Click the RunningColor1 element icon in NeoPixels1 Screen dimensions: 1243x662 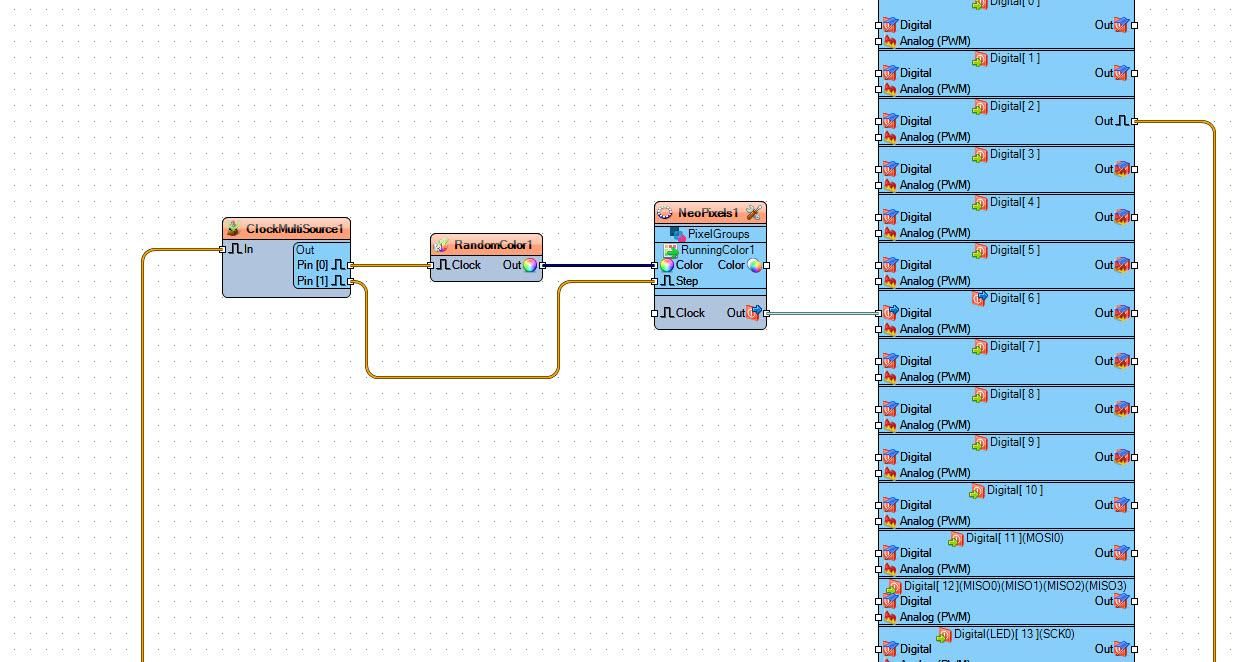(x=670, y=249)
